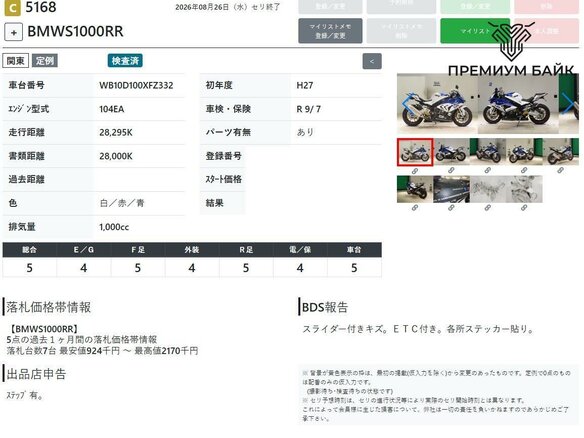Viewport: 584px width, 438px height.
Task: Open the link icon under the first thumbnail
Action: [415, 171]
